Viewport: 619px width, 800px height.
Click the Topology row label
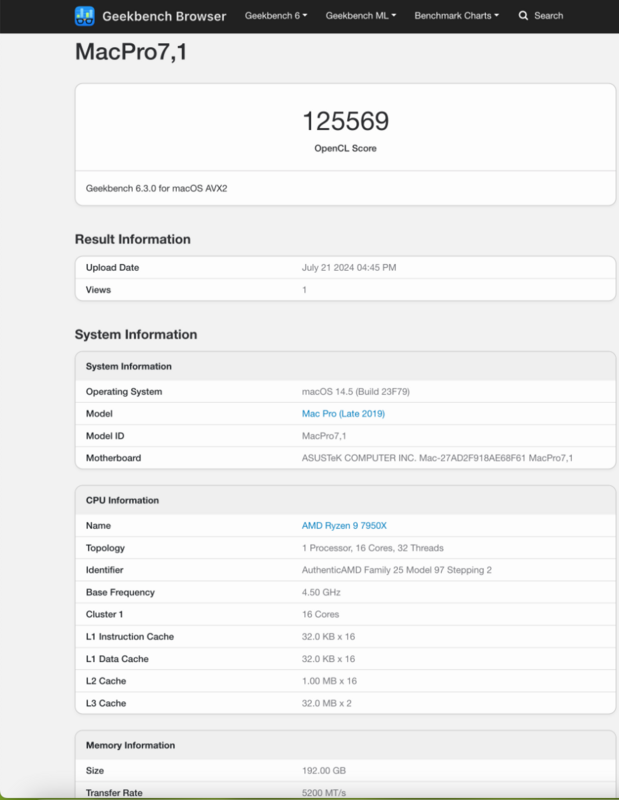tap(105, 548)
